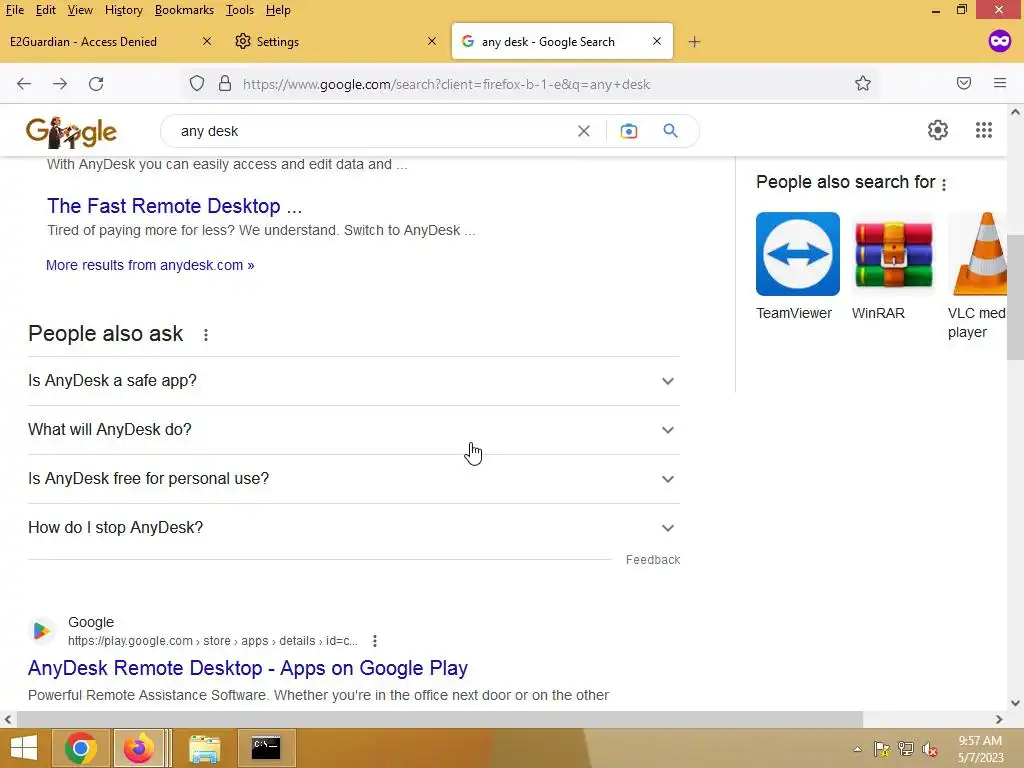
Task: Open the View menu
Action: 80,10
